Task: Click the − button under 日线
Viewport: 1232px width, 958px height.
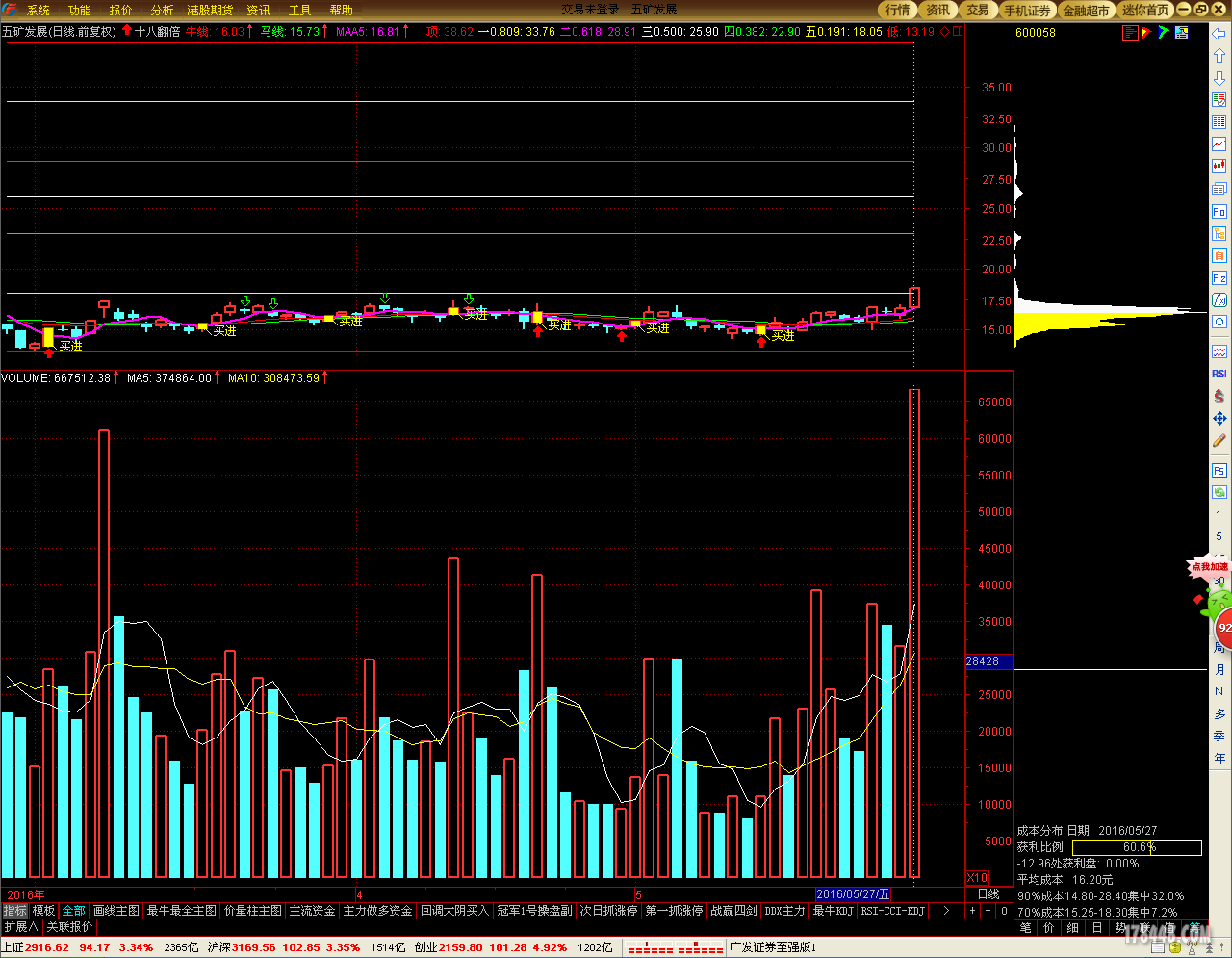Action: 988,910
